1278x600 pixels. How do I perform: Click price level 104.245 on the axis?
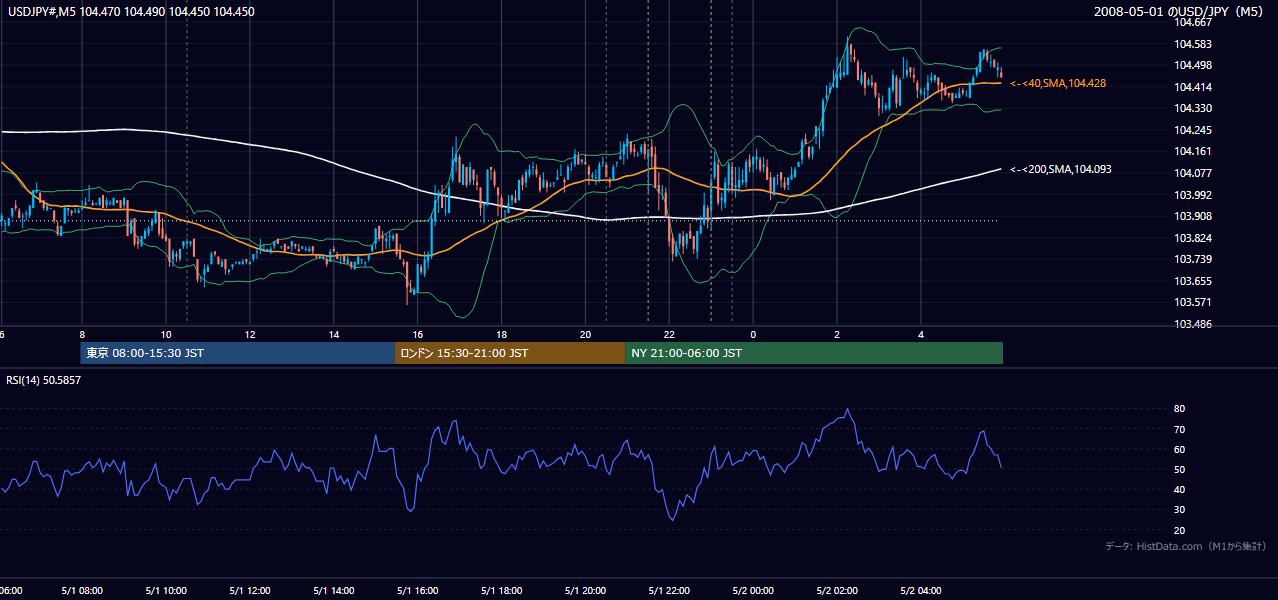click(x=1193, y=130)
